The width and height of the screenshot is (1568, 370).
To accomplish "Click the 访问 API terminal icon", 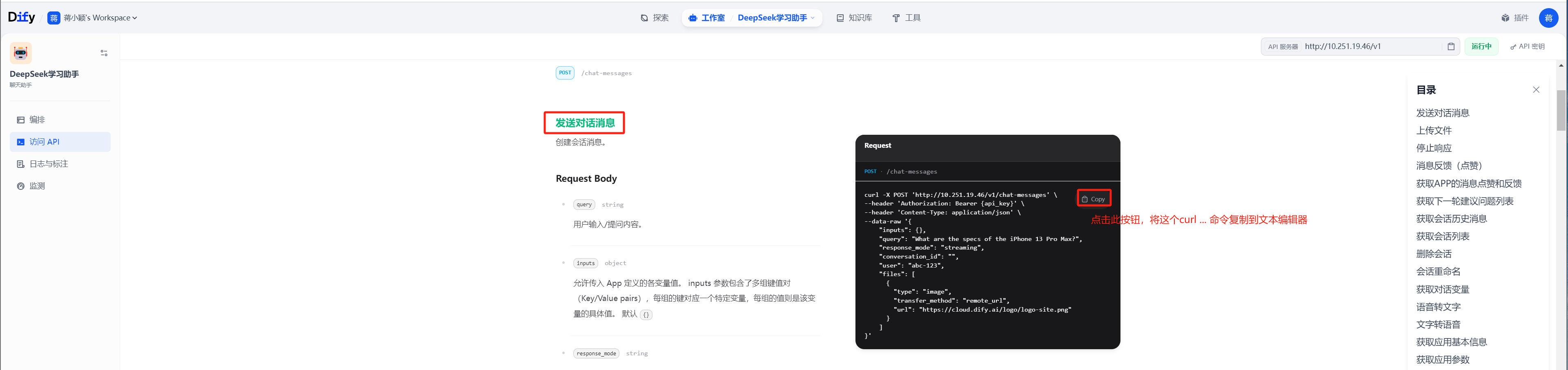I will [x=21, y=142].
